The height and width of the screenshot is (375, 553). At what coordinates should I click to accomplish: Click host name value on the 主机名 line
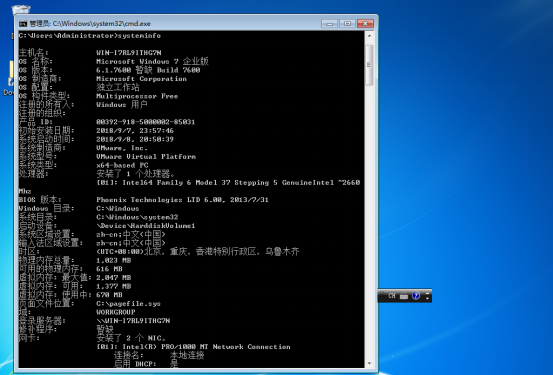(129, 53)
